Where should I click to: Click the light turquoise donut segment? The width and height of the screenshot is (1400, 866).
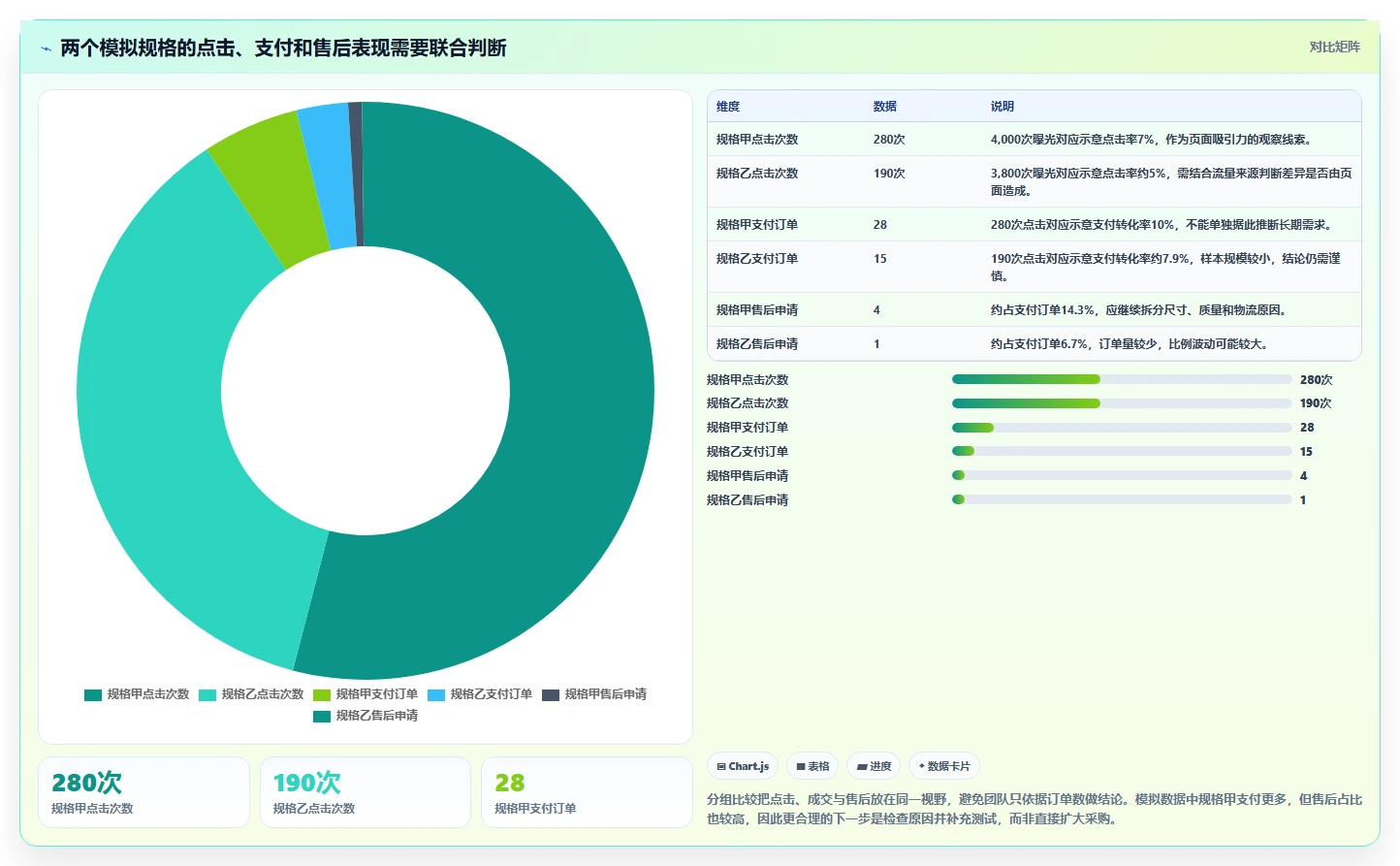click(x=150, y=417)
